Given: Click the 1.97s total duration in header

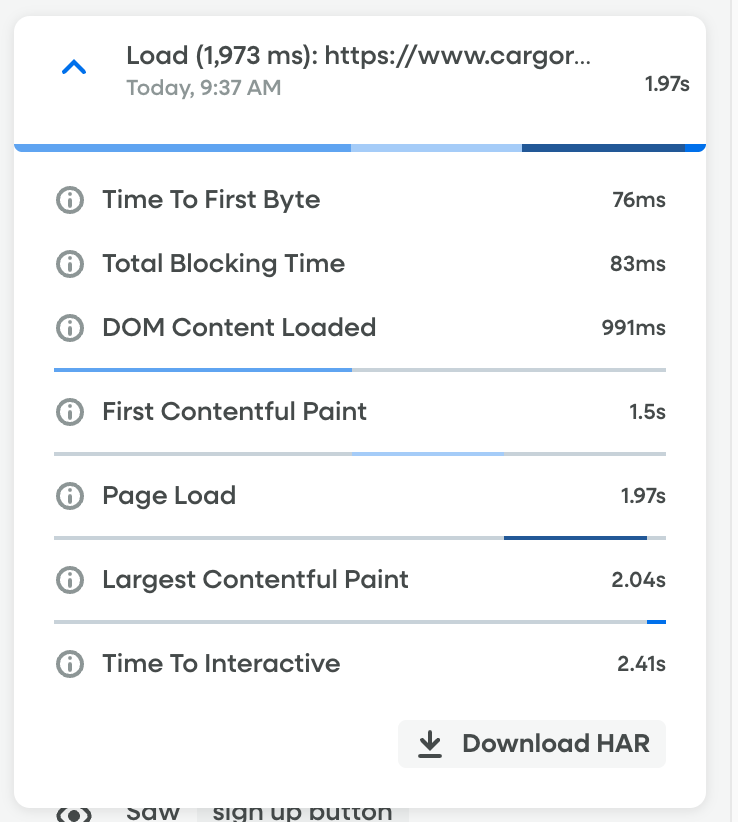Looking at the screenshot, I should [x=667, y=84].
